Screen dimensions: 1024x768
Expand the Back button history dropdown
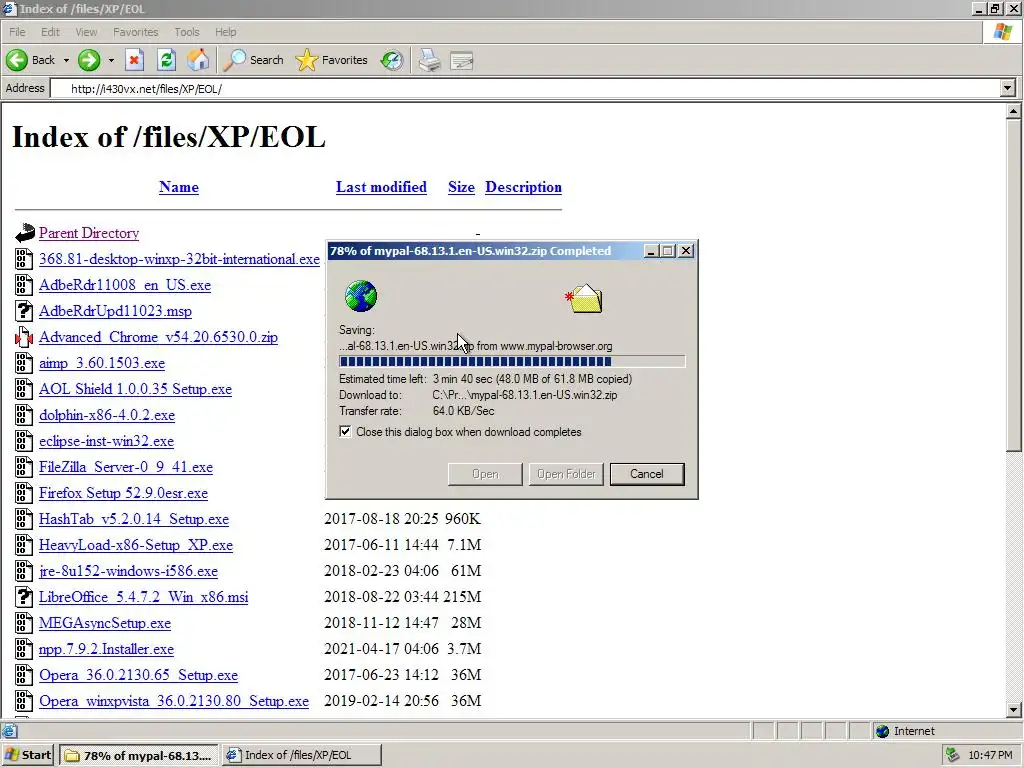click(x=66, y=60)
